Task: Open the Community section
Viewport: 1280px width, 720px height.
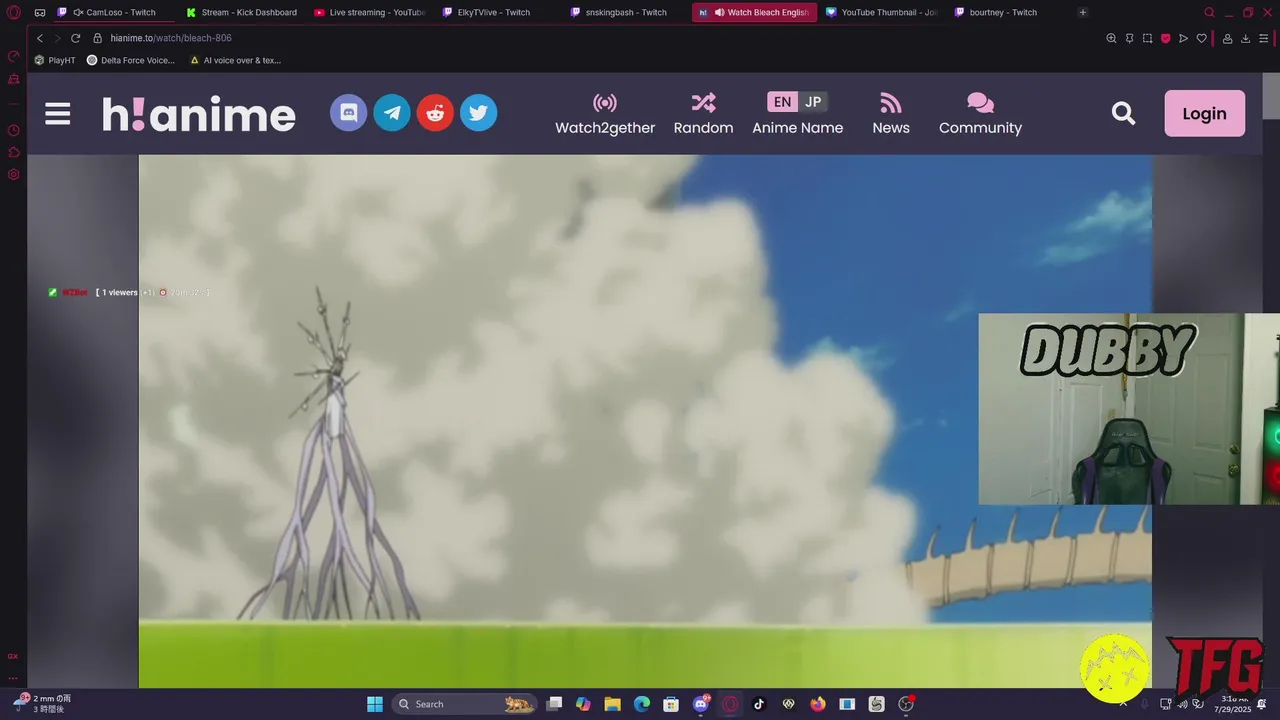Action: (980, 114)
